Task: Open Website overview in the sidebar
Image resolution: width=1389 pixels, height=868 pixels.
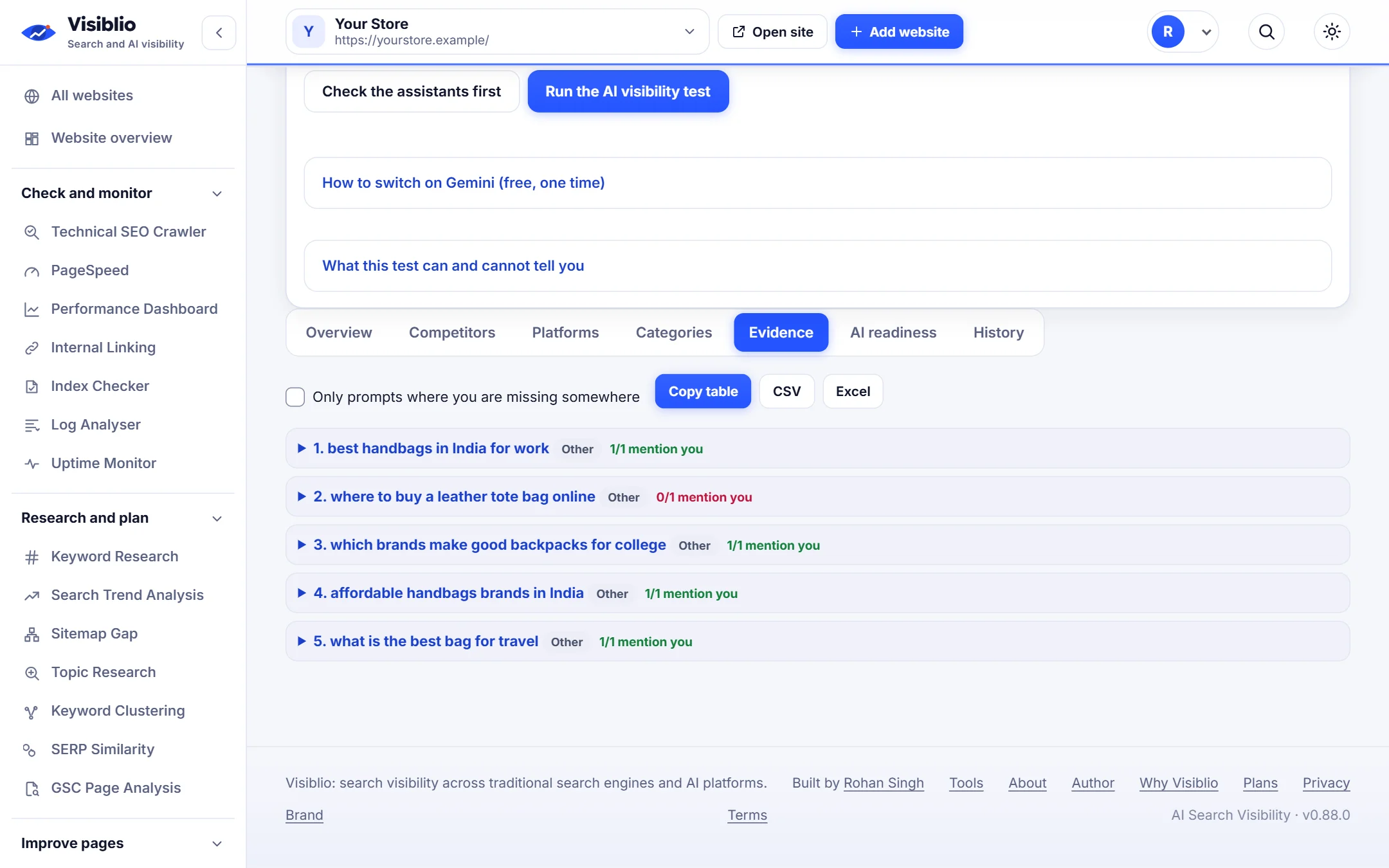Action: click(x=111, y=138)
